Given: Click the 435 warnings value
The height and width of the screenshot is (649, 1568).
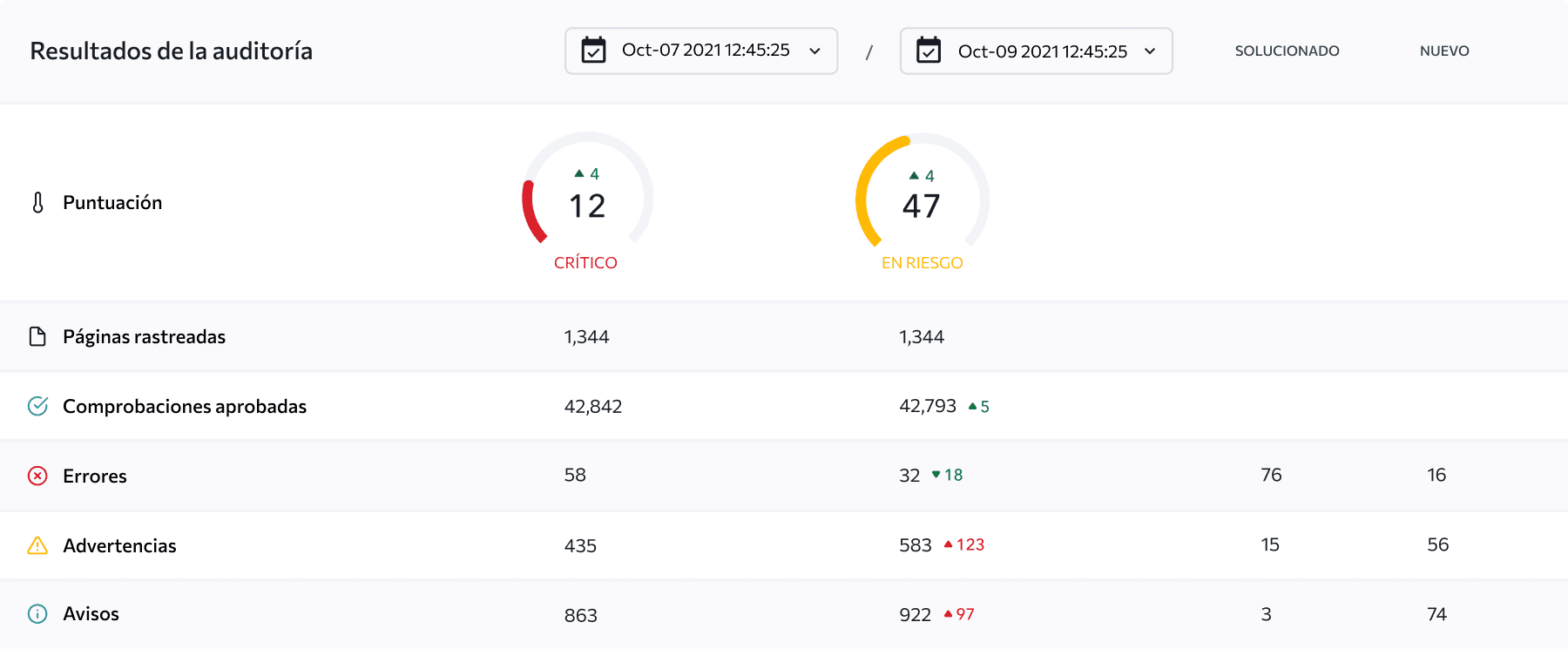Looking at the screenshot, I should pyautogui.click(x=580, y=545).
